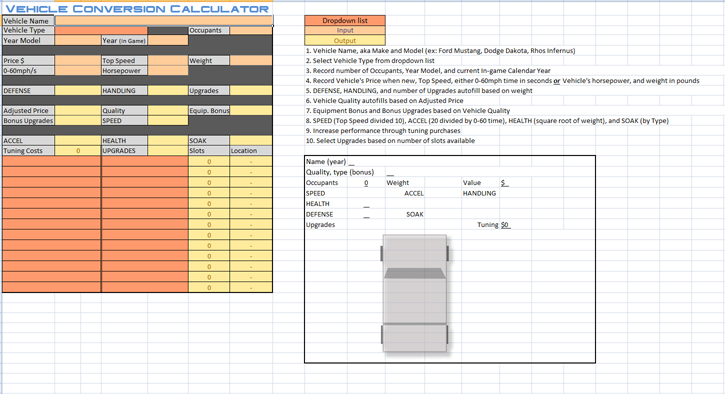Select the Year (In Game) input cell
The height and width of the screenshot is (394, 725).
pyautogui.click(x=168, y=41)
